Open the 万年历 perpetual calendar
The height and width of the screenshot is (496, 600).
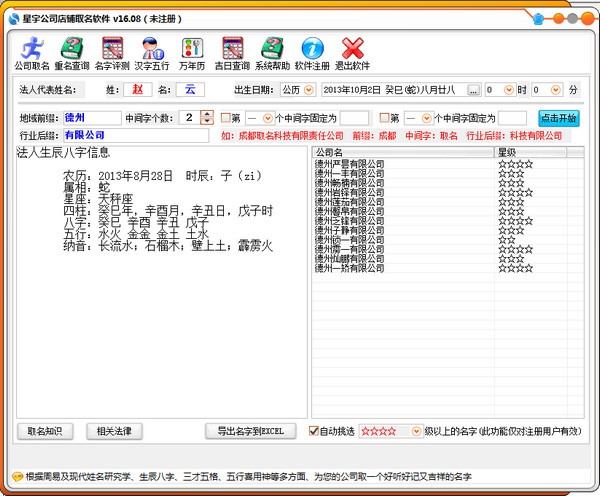tap(191, 54)
